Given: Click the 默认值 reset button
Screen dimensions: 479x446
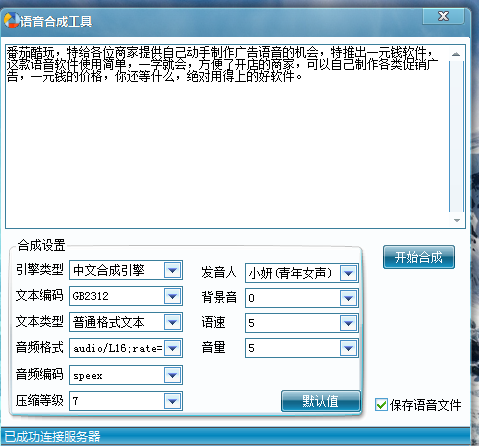Looking at the screenshot, I should 321,401.
